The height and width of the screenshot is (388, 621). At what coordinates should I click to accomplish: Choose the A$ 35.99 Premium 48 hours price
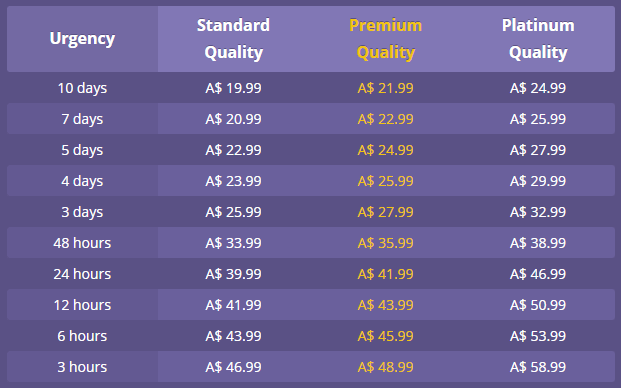point(385,243)
